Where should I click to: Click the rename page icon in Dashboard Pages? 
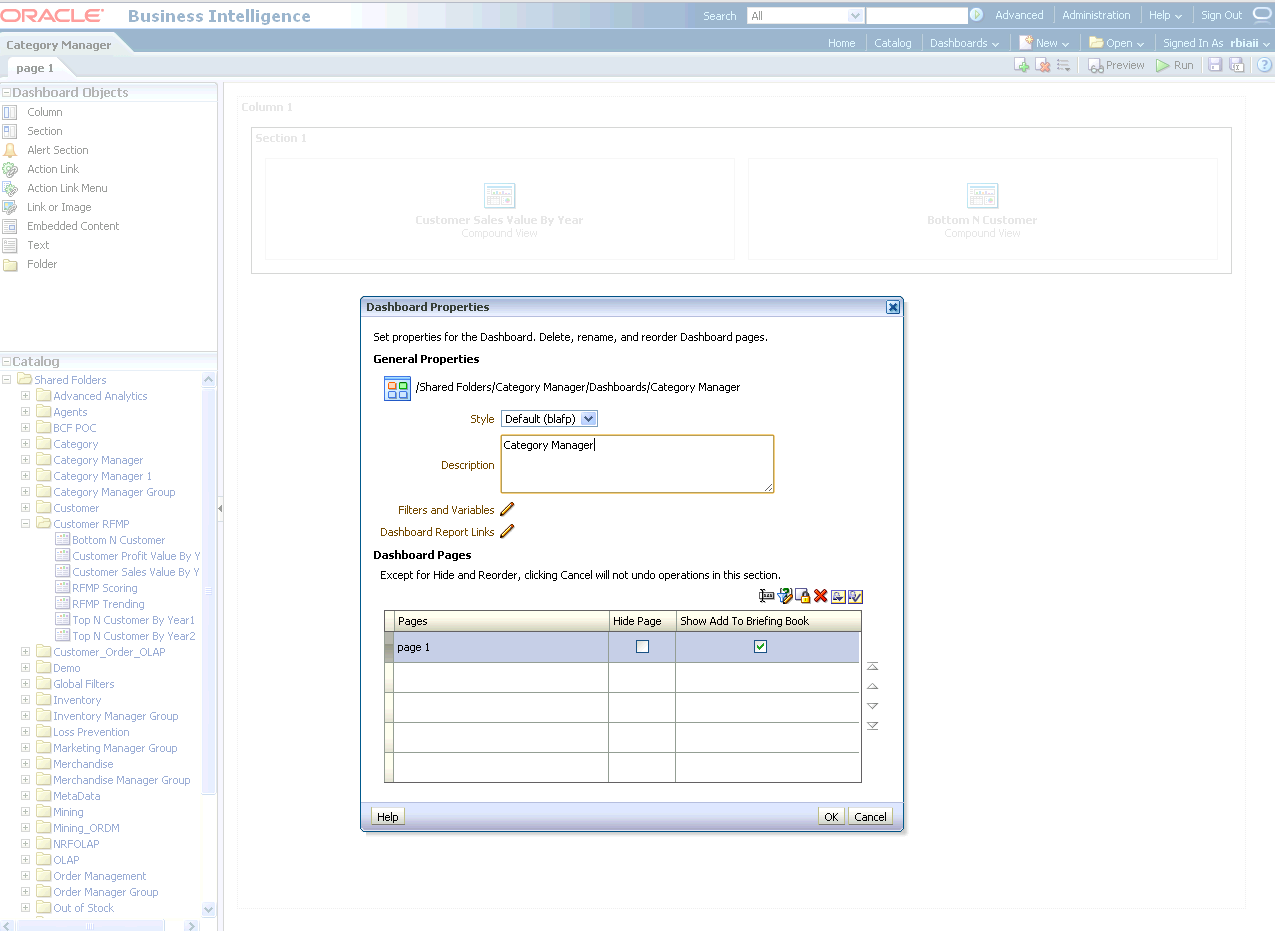tap(767, 597)
